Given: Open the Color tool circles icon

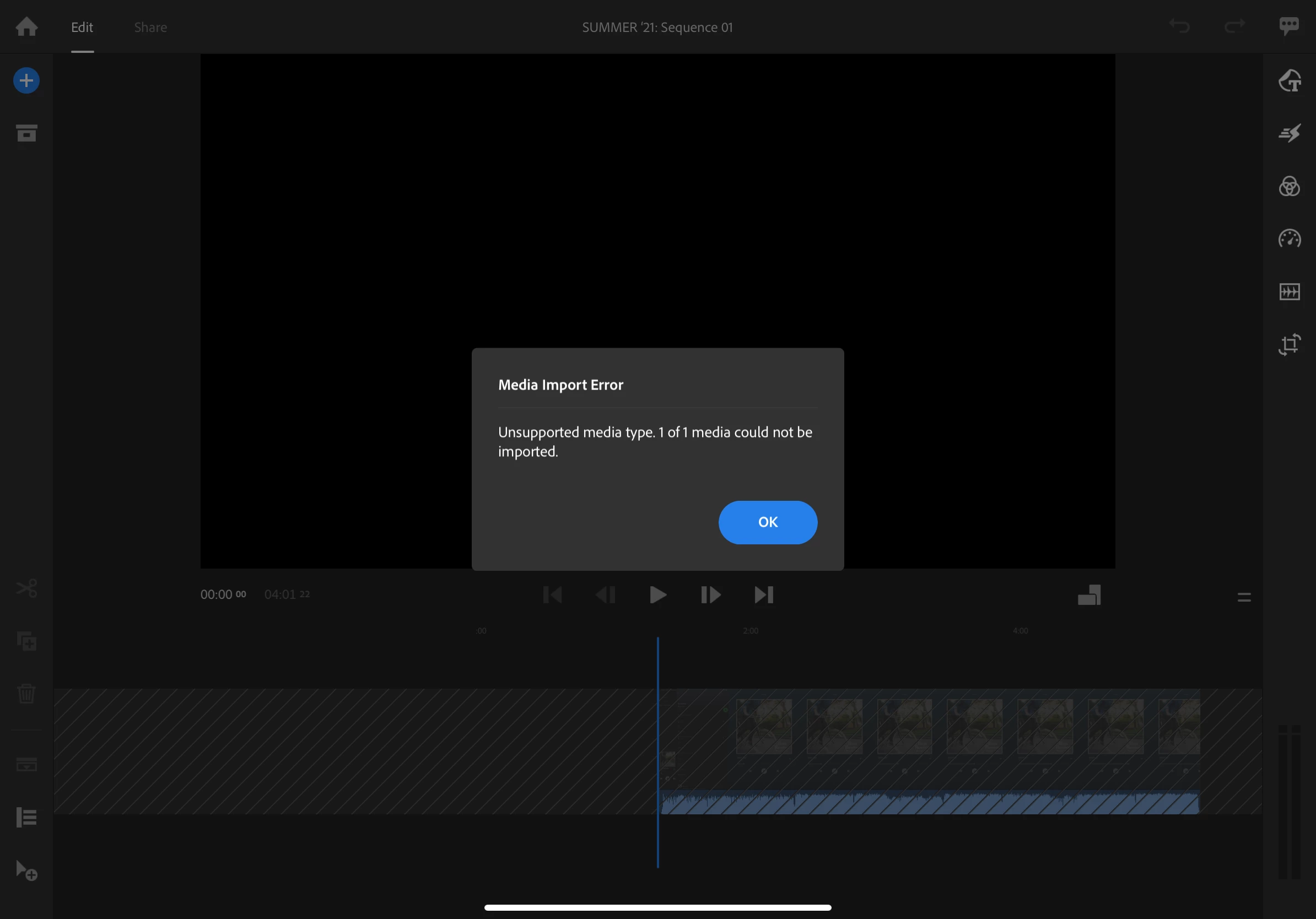Looking at the screenshot, I should [1289, 186].
